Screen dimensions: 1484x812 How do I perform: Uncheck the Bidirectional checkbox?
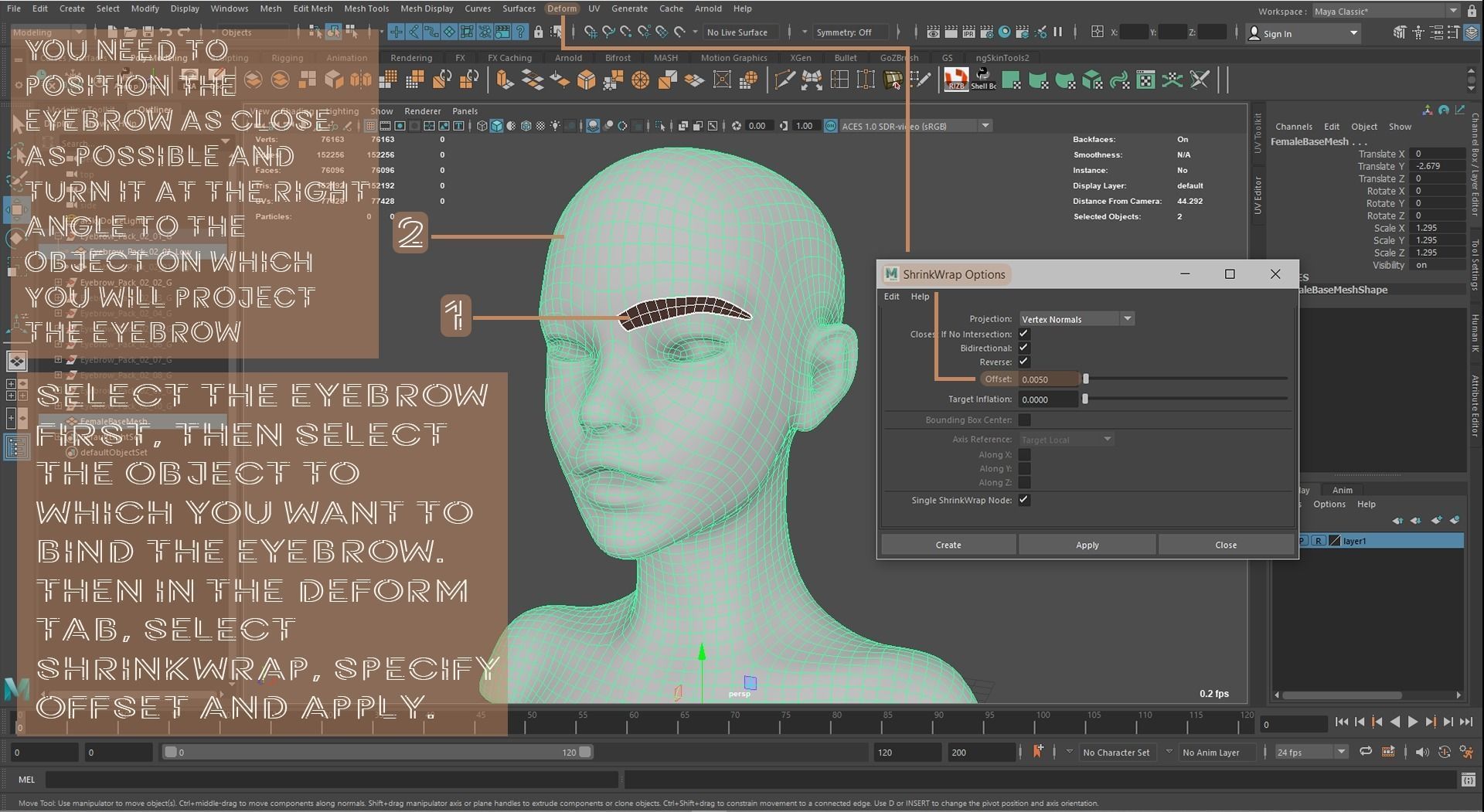tap(1024, 348)
